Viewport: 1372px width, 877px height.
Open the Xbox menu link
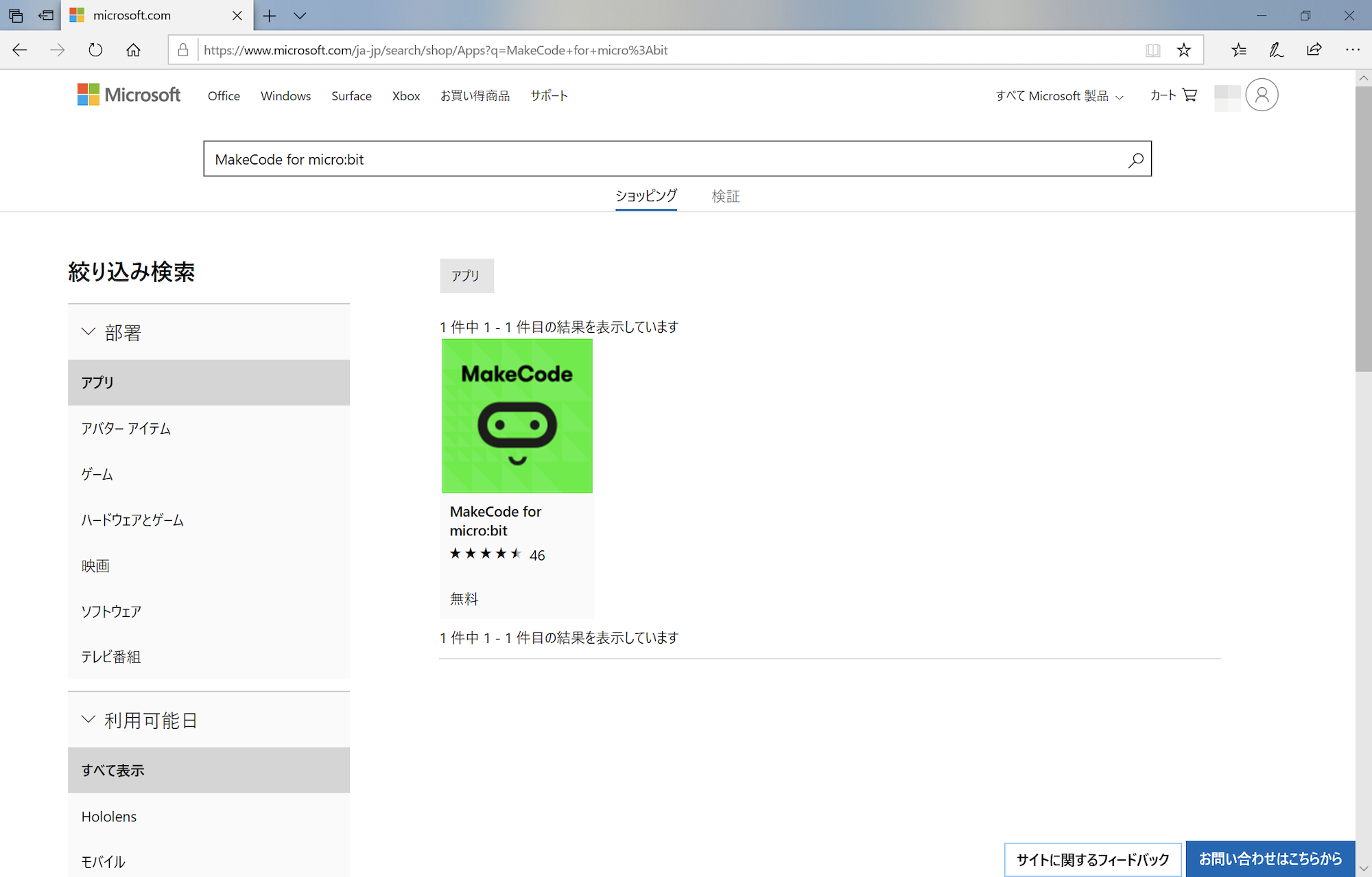(406, 96)
